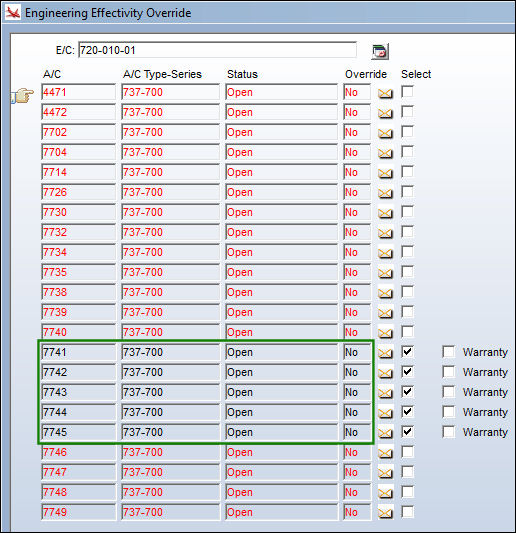The height and width of the screenshot is (533, 516).
Task: Click the Override field for A/C 7732
Action: point(357,232)
